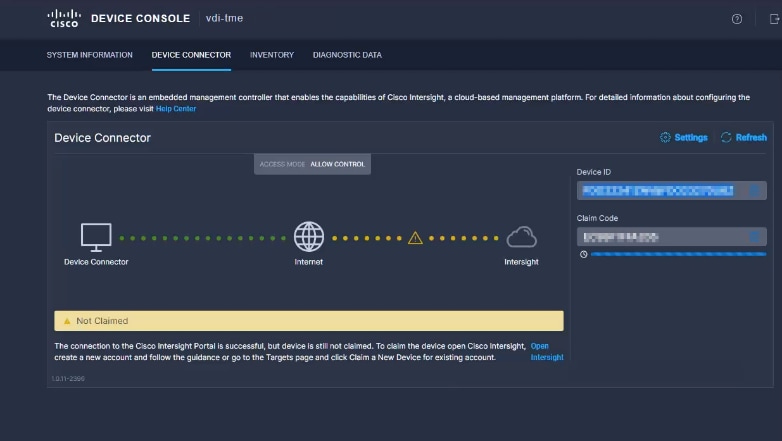Click the Refresh text button

[751, 137]
